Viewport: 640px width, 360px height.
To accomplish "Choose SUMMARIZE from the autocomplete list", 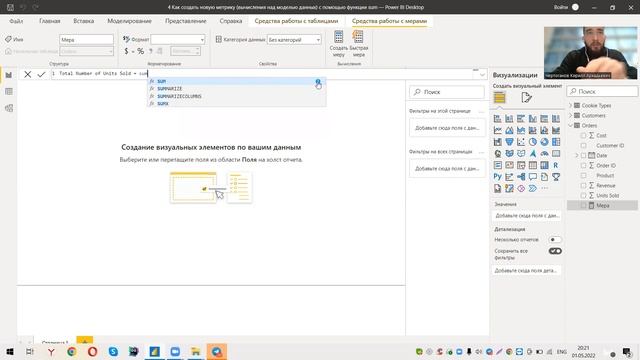I will (237, 89).
